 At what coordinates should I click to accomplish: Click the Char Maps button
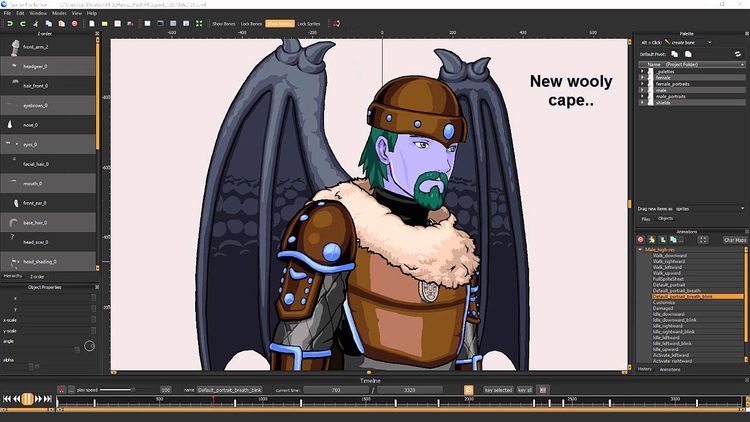coord(735,240)
